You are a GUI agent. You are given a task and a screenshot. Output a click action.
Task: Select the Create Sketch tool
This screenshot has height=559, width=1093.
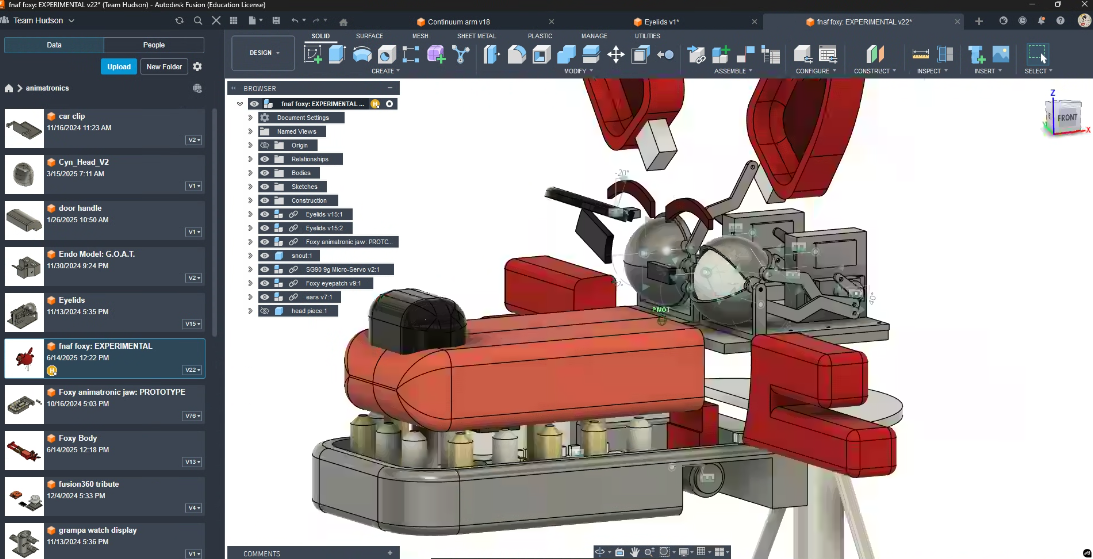pos(313,54)
